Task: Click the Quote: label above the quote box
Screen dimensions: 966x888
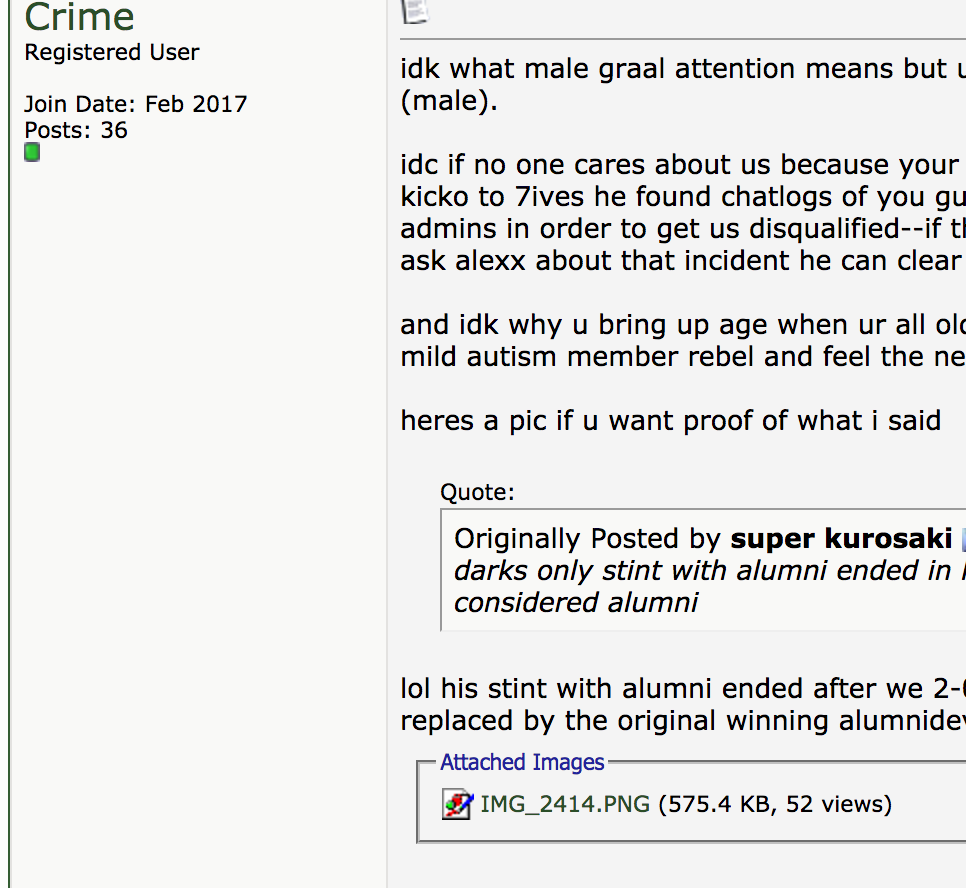Action: (478, 492)
